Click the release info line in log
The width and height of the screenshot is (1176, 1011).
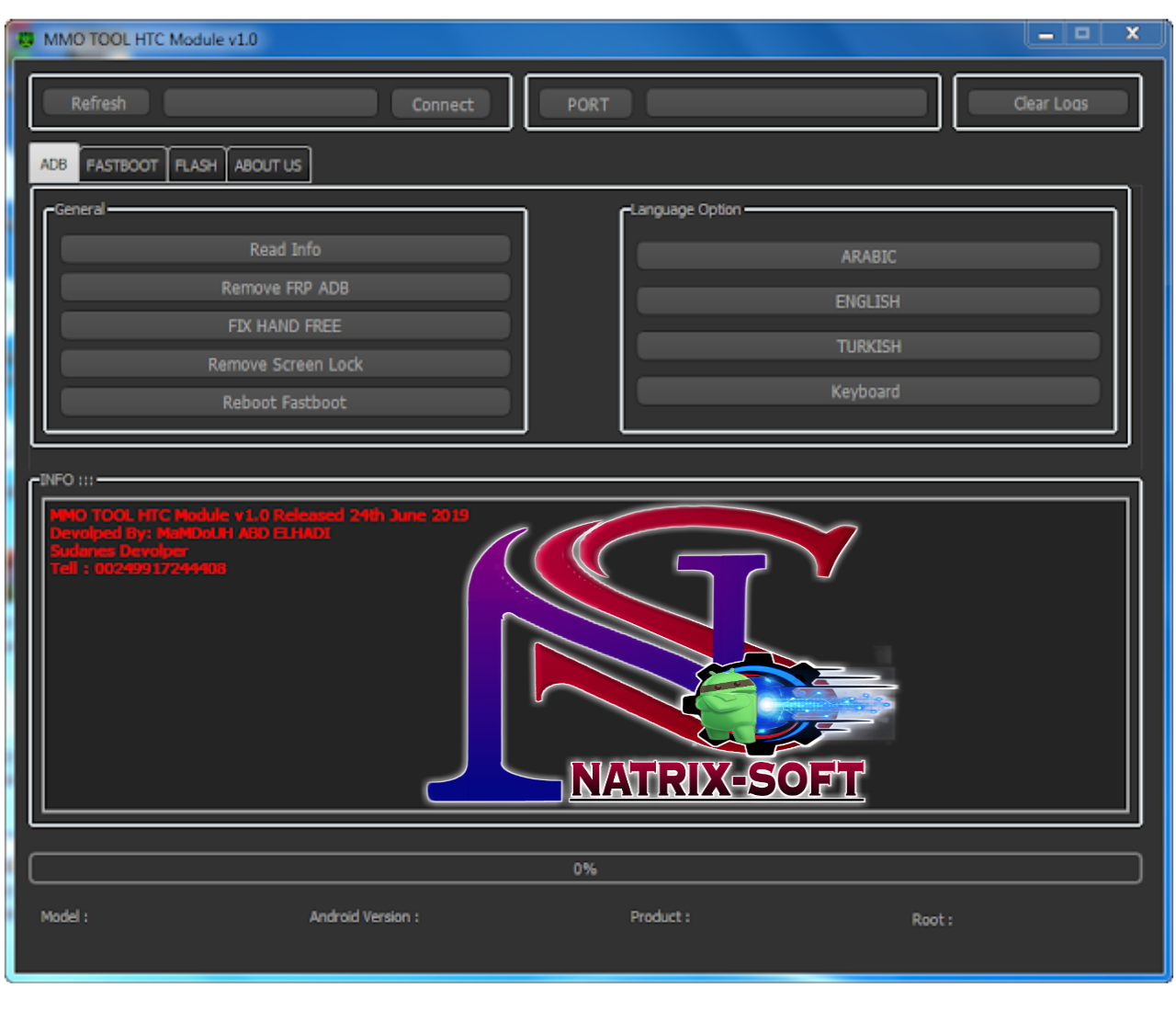(259, 516)
